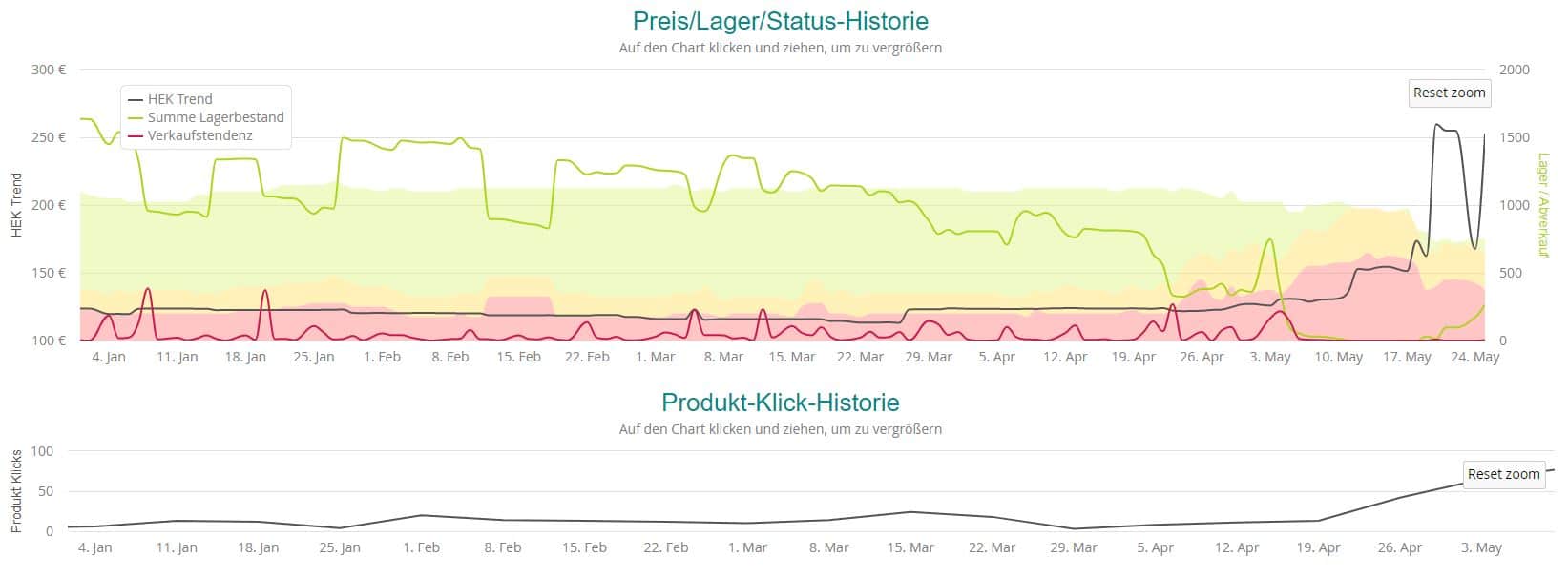Click the 2000 stock axis label

pos(1514,70)
